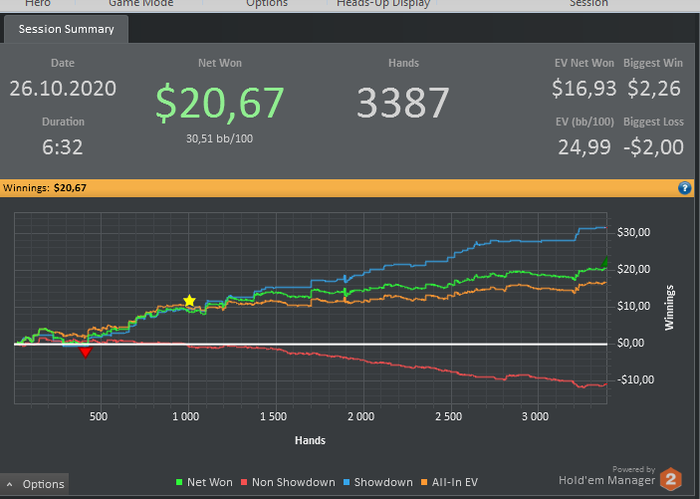Click the Winnings: $20,67 orange bar label
This screenshot has height=499, width=700.
coord(45,188)
